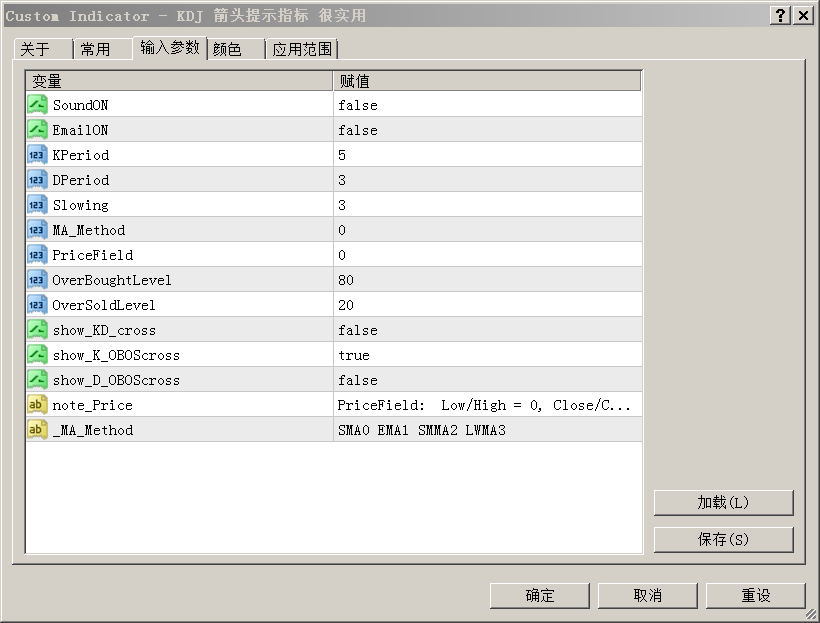The image size is (820, 623).
Task: Select the KPeriod variable name
Action: point(81,155)
